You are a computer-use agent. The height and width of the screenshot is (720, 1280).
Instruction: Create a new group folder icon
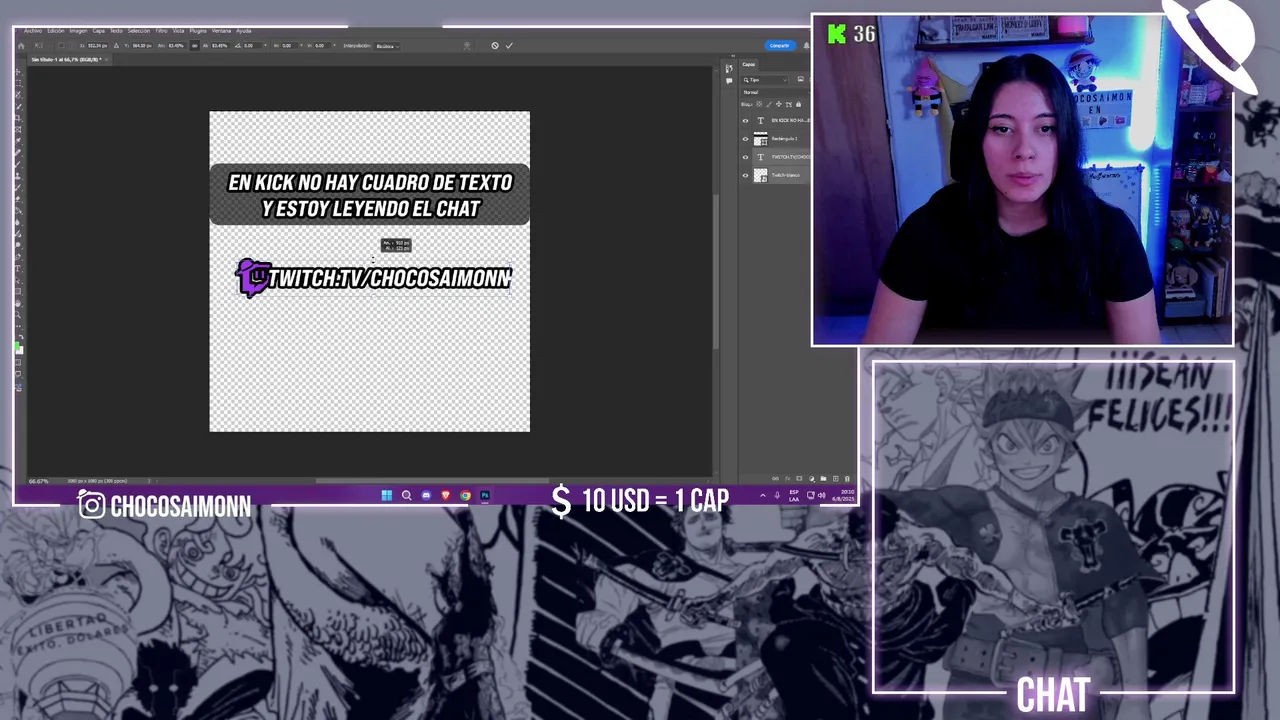pyautogui.click(x=823, y=478)
